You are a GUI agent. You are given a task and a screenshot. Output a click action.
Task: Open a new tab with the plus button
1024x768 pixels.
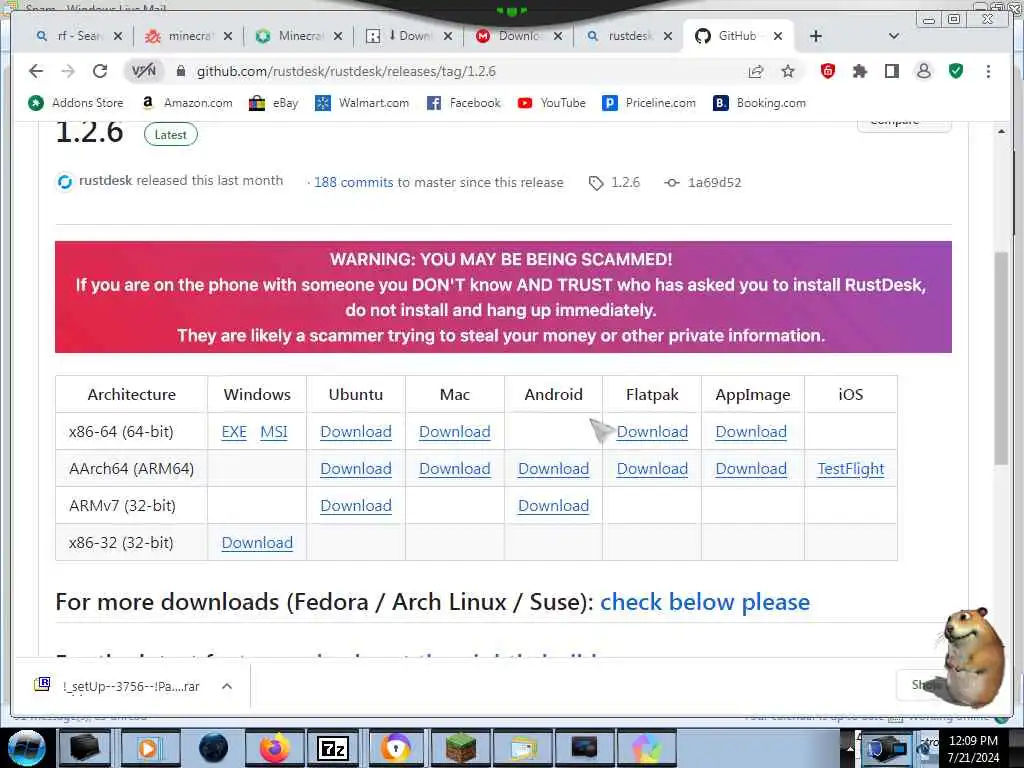coord(816,36)
